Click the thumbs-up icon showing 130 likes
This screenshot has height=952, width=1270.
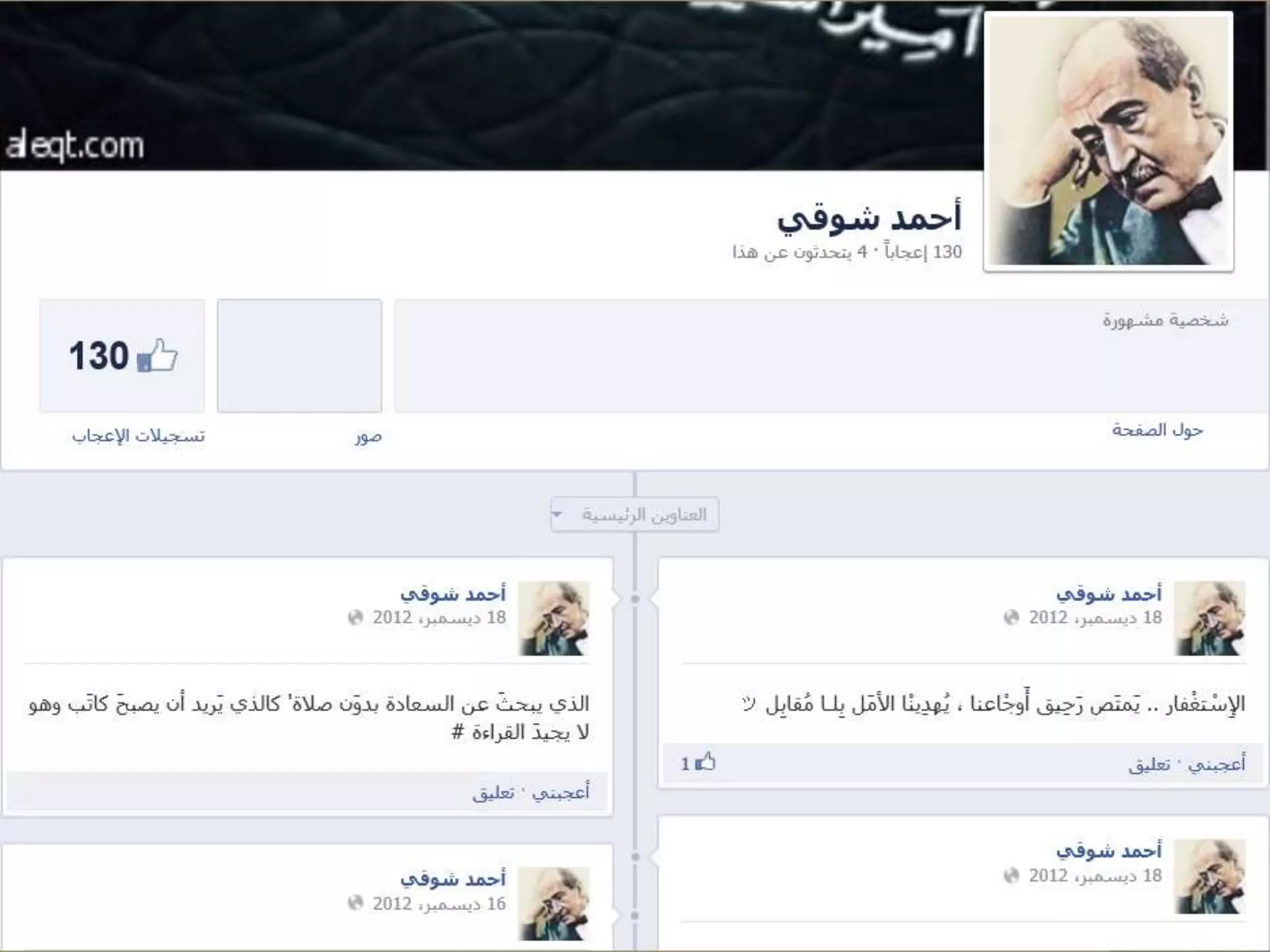coord(157,355)
